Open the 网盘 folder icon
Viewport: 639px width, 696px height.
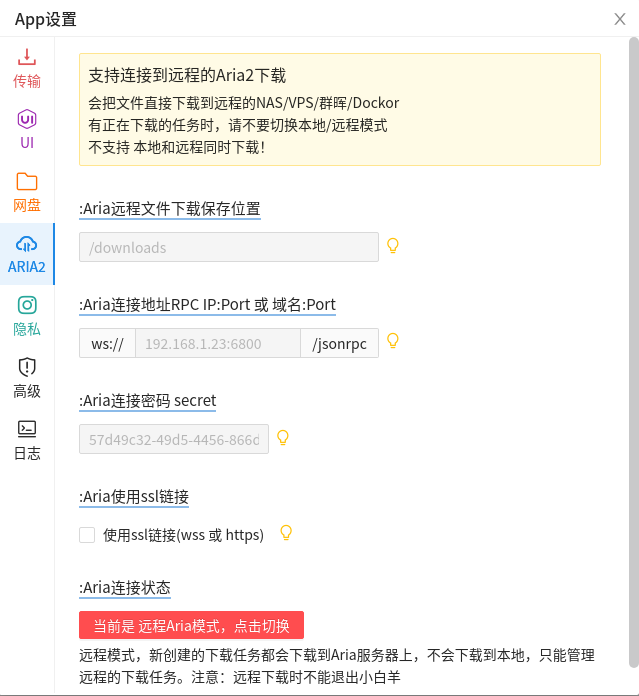(x=27, y=183)
